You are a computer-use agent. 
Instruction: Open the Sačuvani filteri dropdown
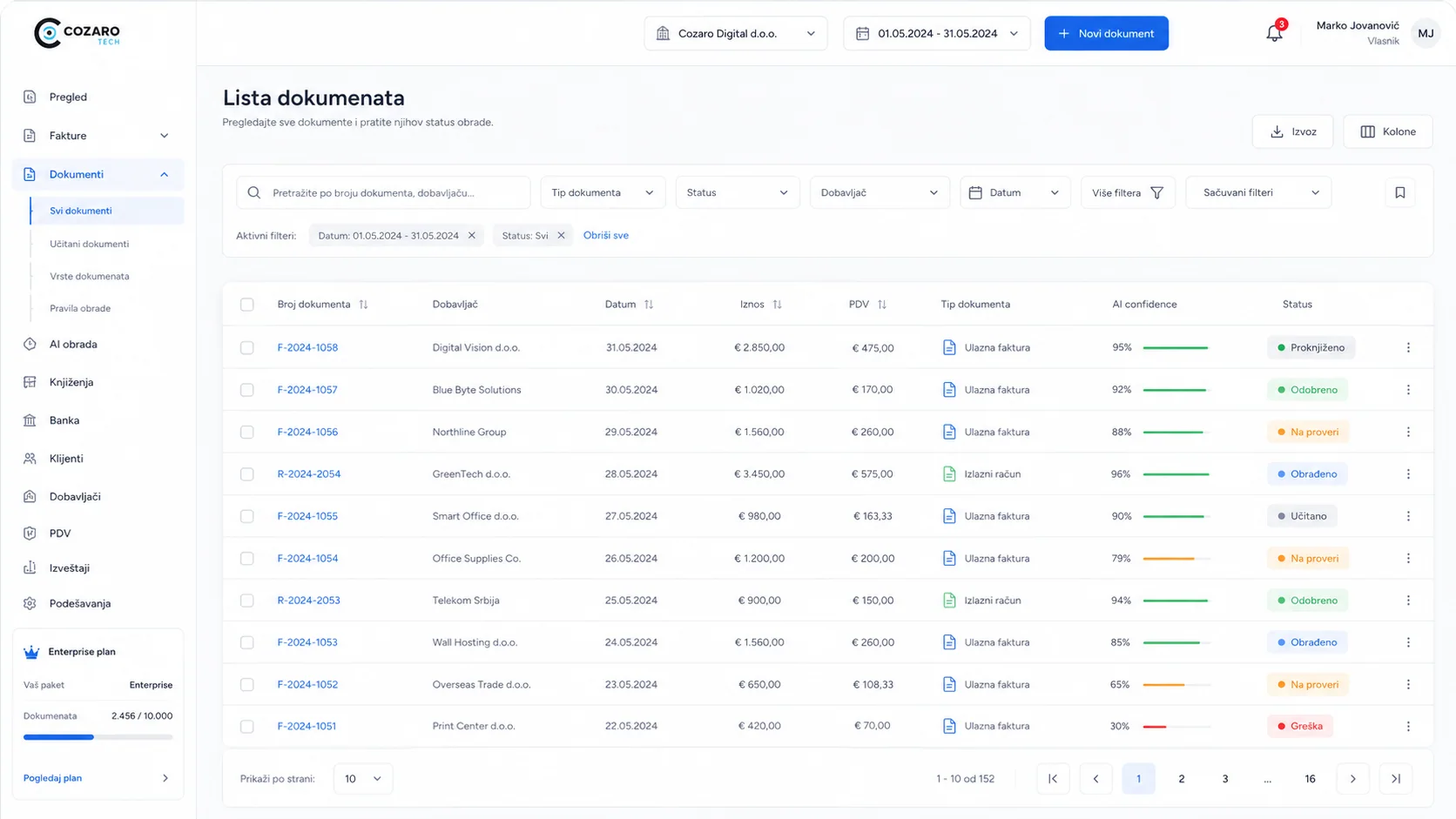pyautogui.click(x=1258, y=192)
